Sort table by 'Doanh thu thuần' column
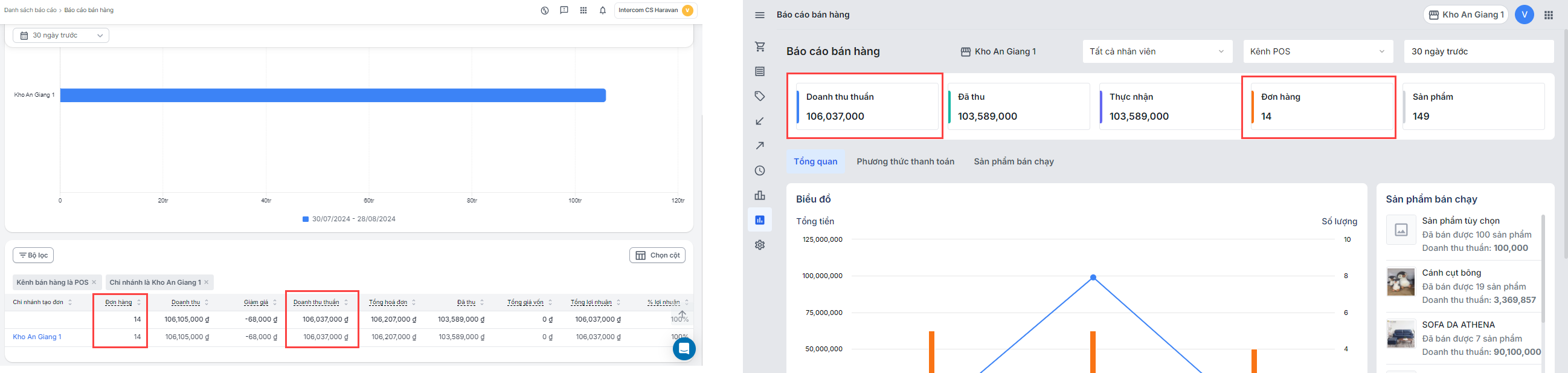Screen dimensions: 1568x373 (316, 302)
